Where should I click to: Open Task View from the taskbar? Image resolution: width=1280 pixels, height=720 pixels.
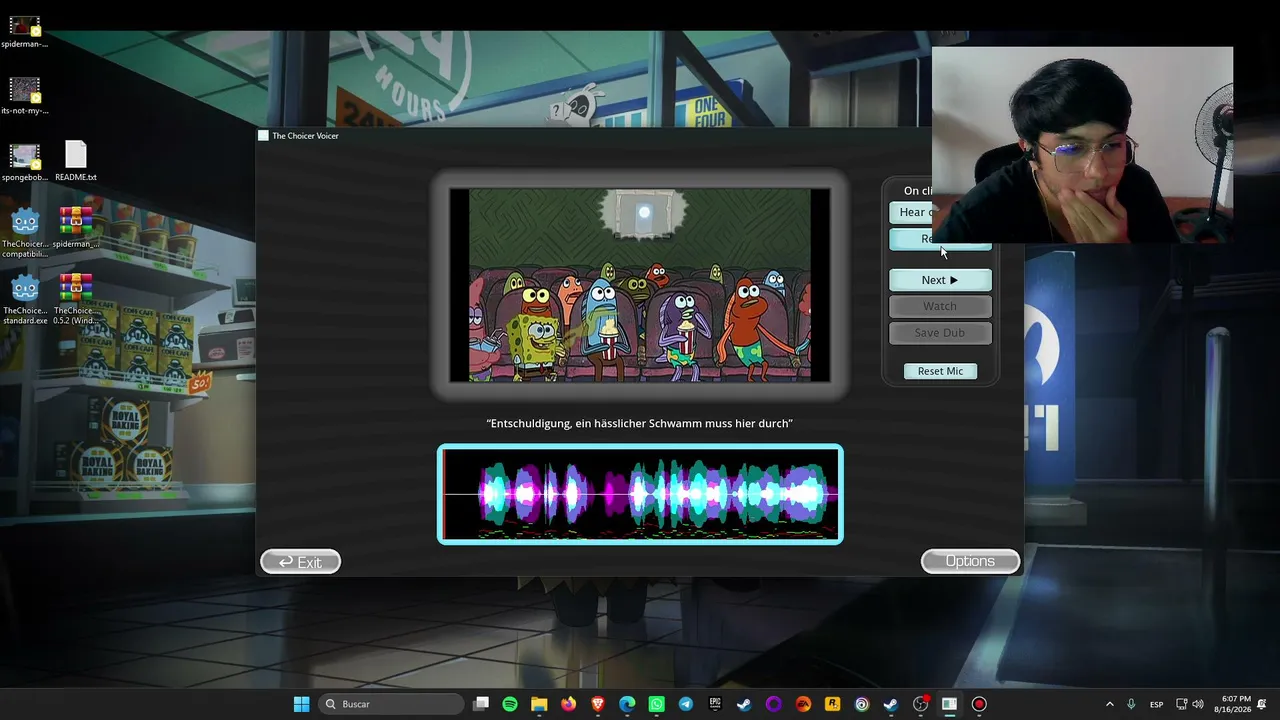pyautogui.click(x=481, y=704)
